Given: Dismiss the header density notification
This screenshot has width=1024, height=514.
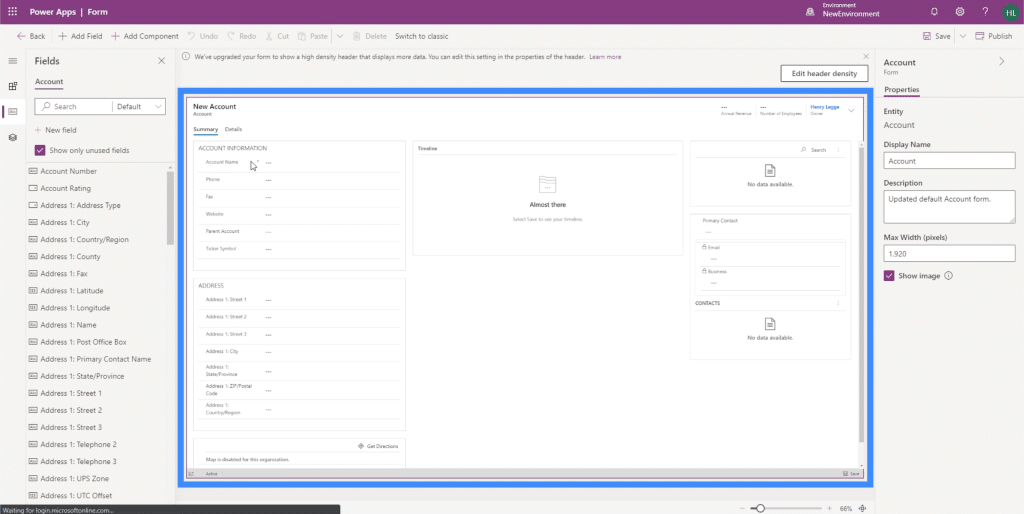Looking at the screenshot, I should (x=866, y=57).
